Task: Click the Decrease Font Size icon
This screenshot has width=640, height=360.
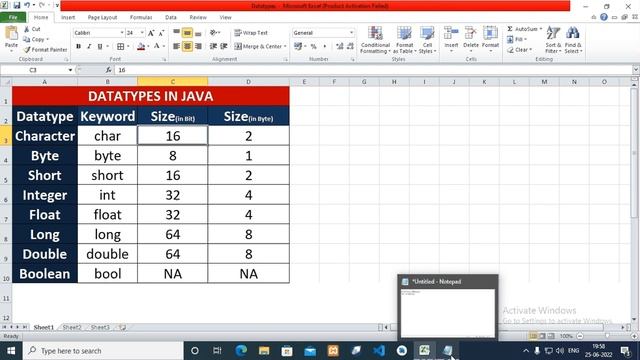Action: coord(161,33)
